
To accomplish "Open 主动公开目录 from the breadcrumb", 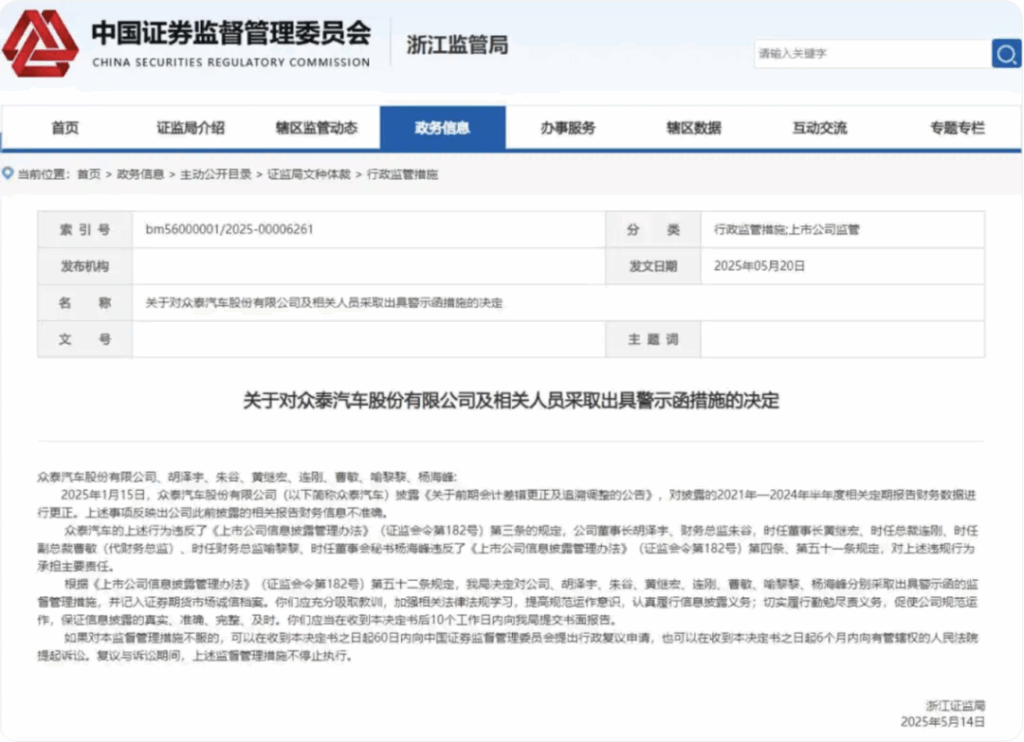I will click(x=212, y=174).
